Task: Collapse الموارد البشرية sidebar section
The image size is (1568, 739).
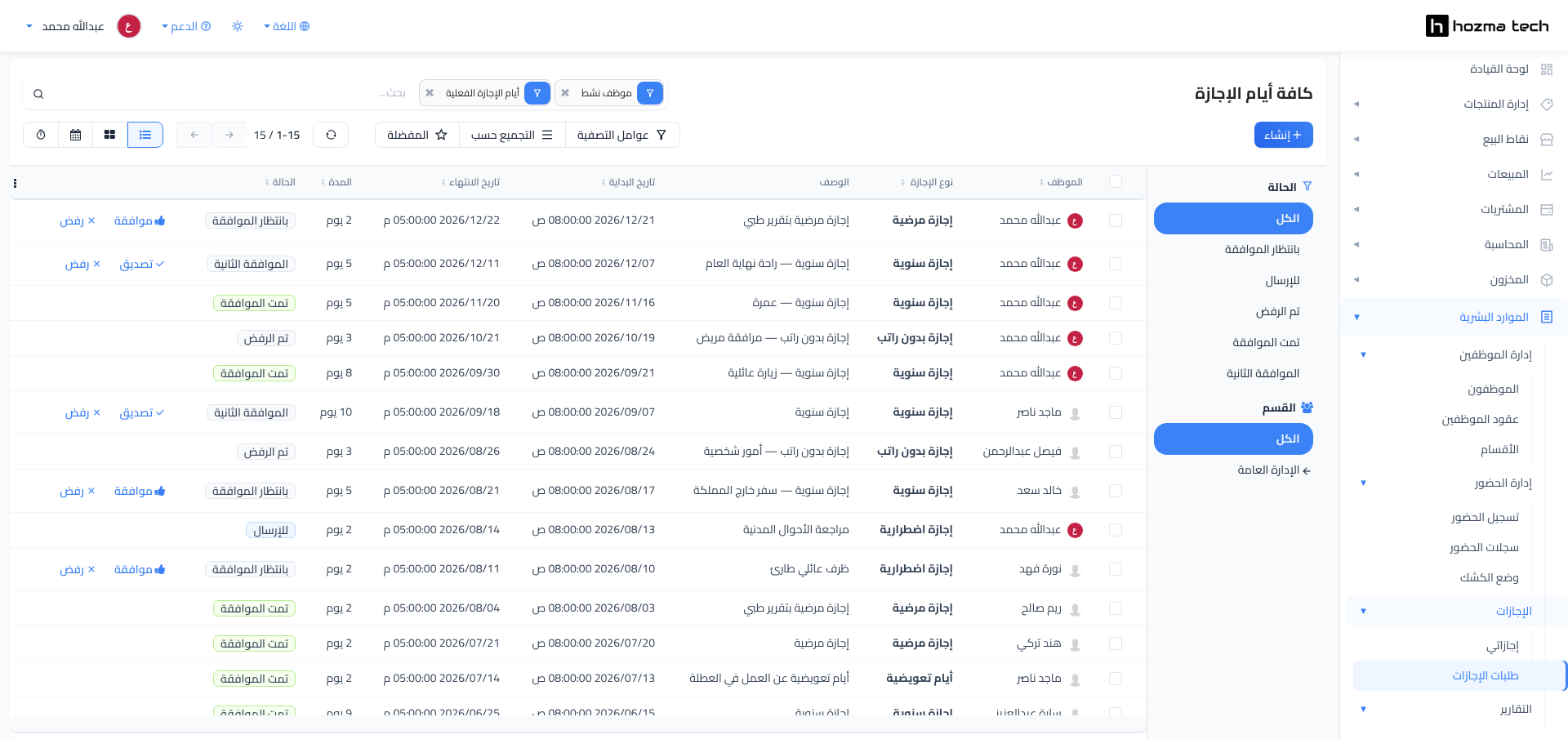Action: click(1454, 317)
